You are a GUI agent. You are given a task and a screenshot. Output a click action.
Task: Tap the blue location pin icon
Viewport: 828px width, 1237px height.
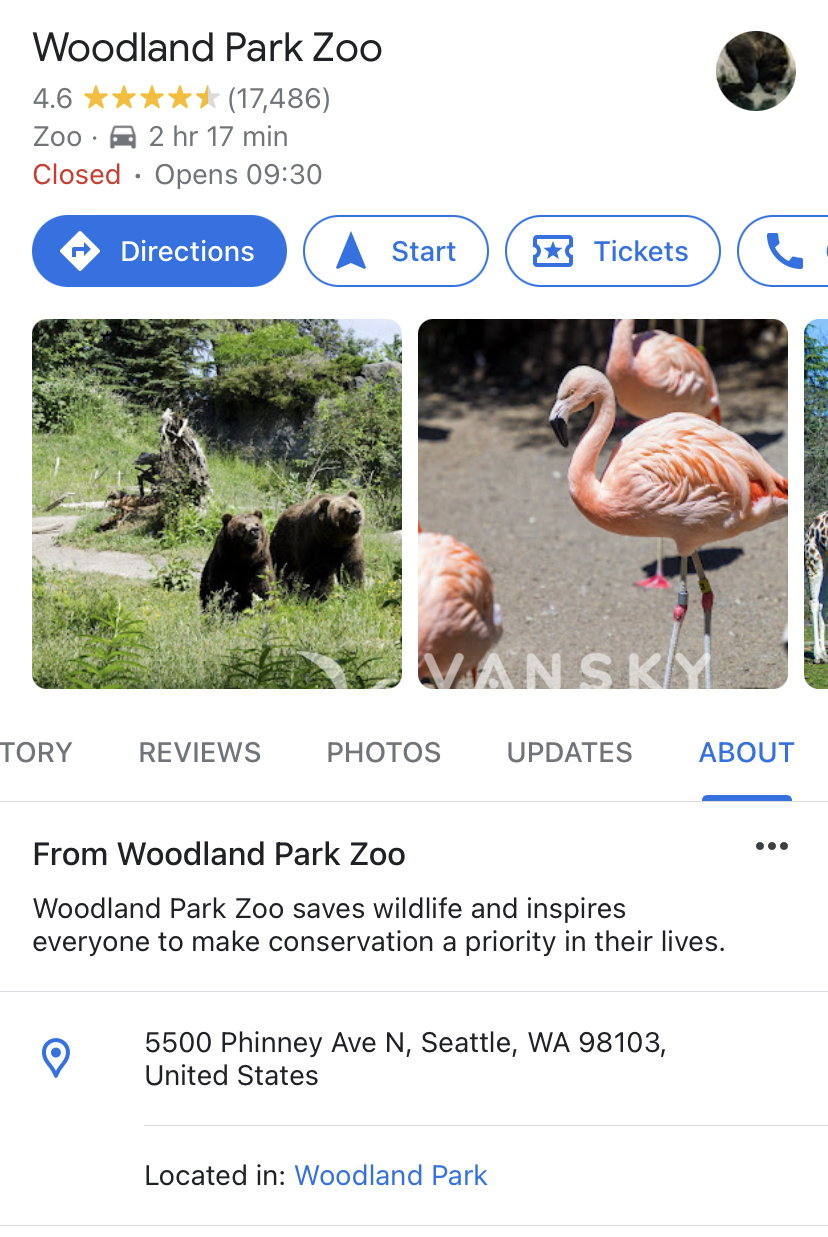56,1058
